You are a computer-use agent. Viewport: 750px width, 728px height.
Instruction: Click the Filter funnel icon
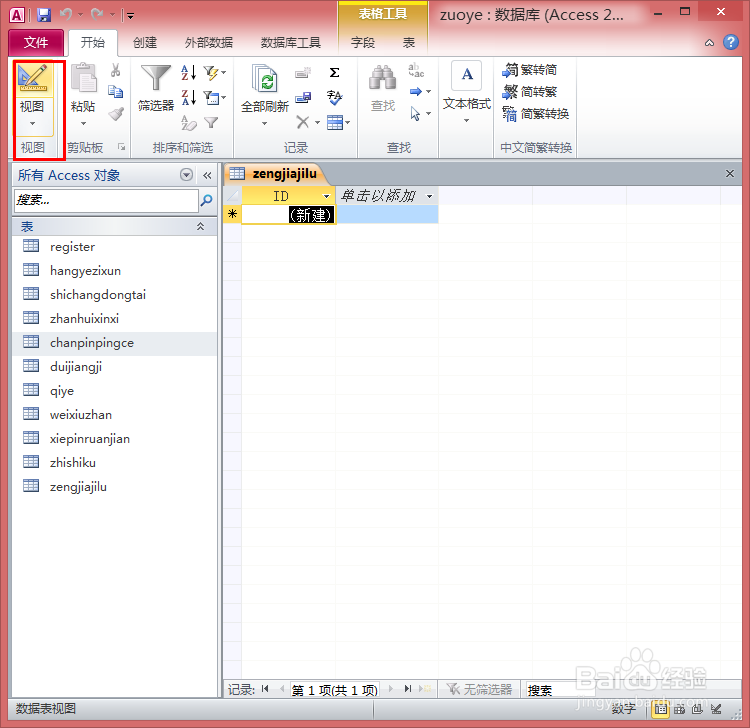(x=156, y=78)
